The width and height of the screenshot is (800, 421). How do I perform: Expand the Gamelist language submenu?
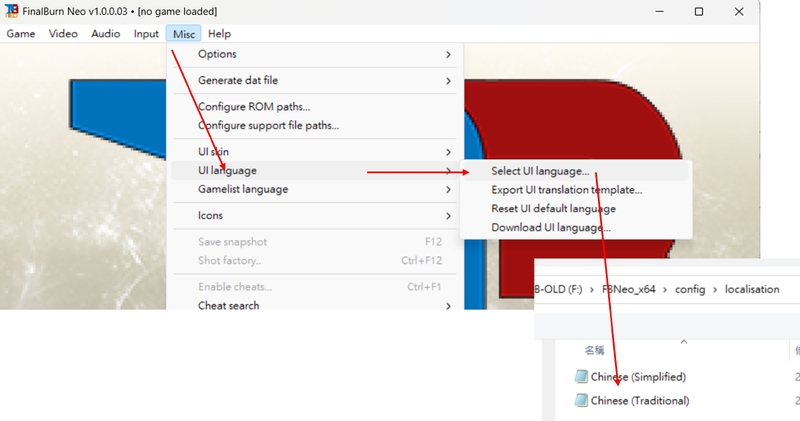pyautogui.click(x=315, y=189)
